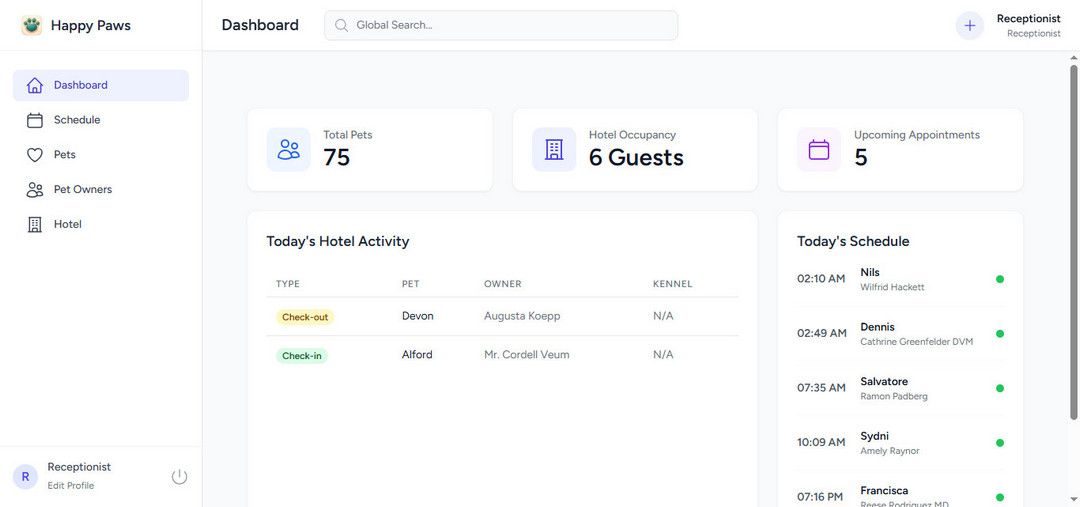
Task: Click the Upcoming Appointments calendar icon
Action: (819, 150)
